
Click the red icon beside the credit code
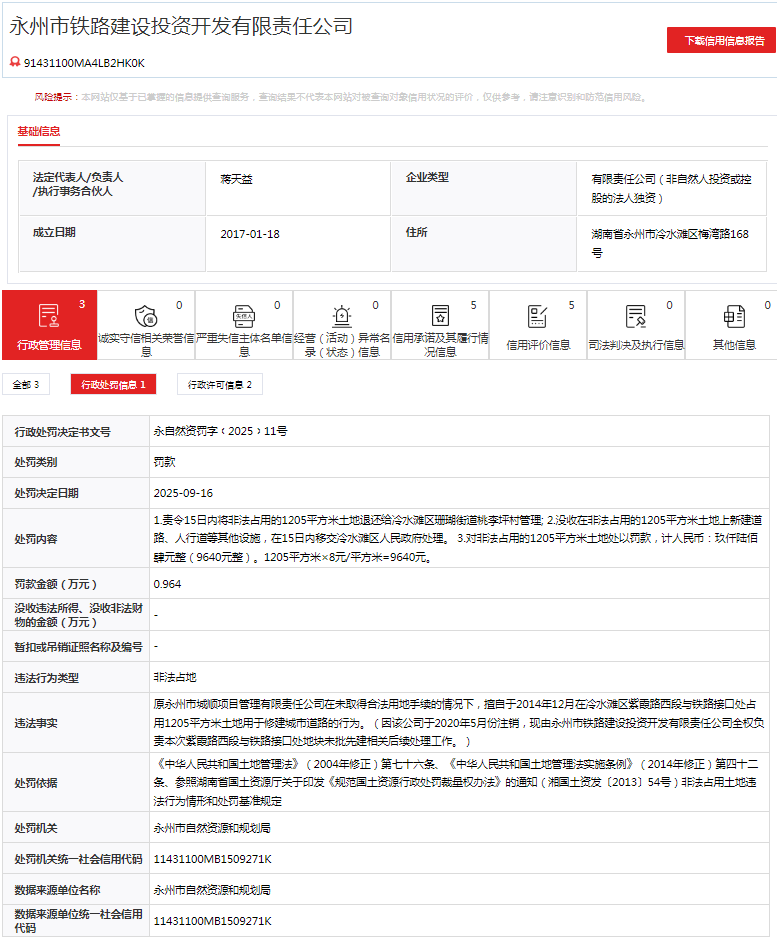pos(15,62)
